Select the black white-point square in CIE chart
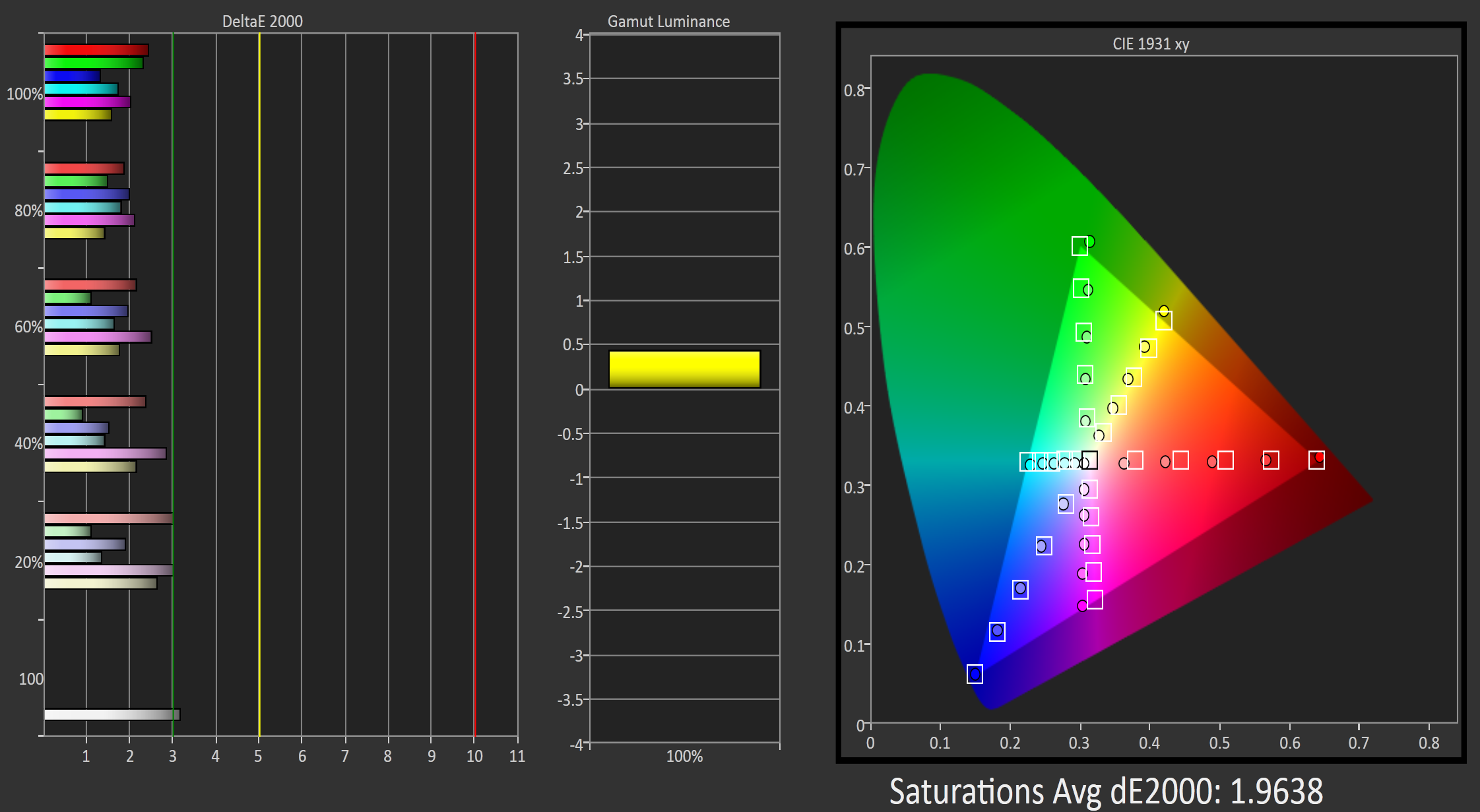 point(1090,460)
